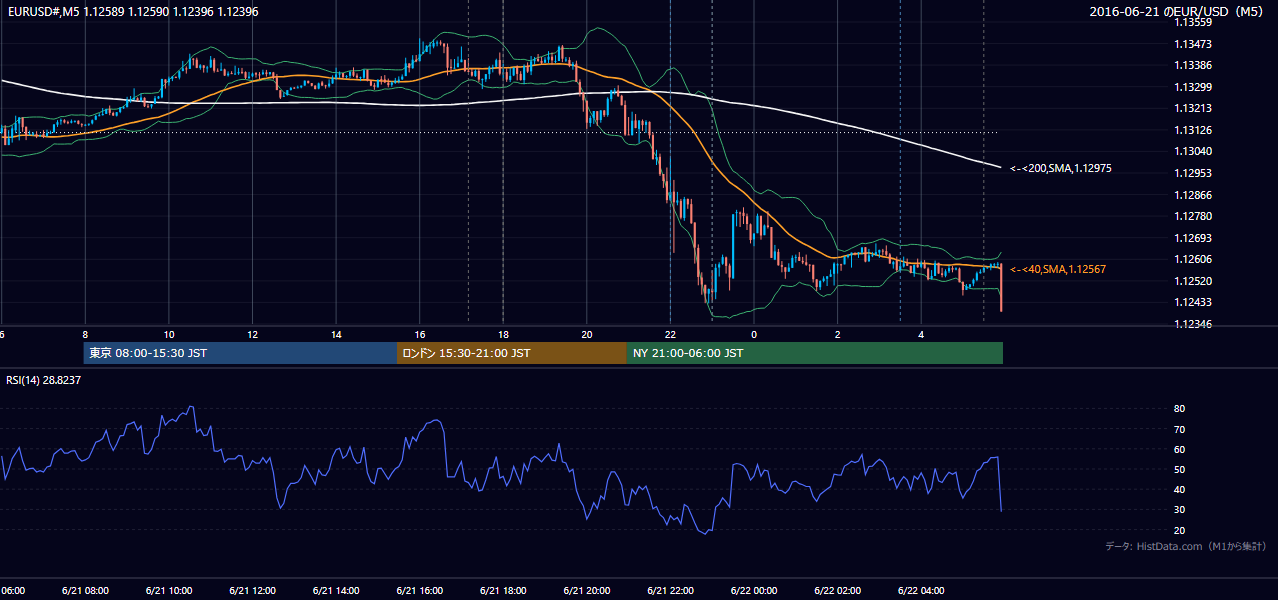Click the 6/21 12:00 bottom time label
Image resolution: width=1278 pixels, height=600 pixels.
coord(252,590)
